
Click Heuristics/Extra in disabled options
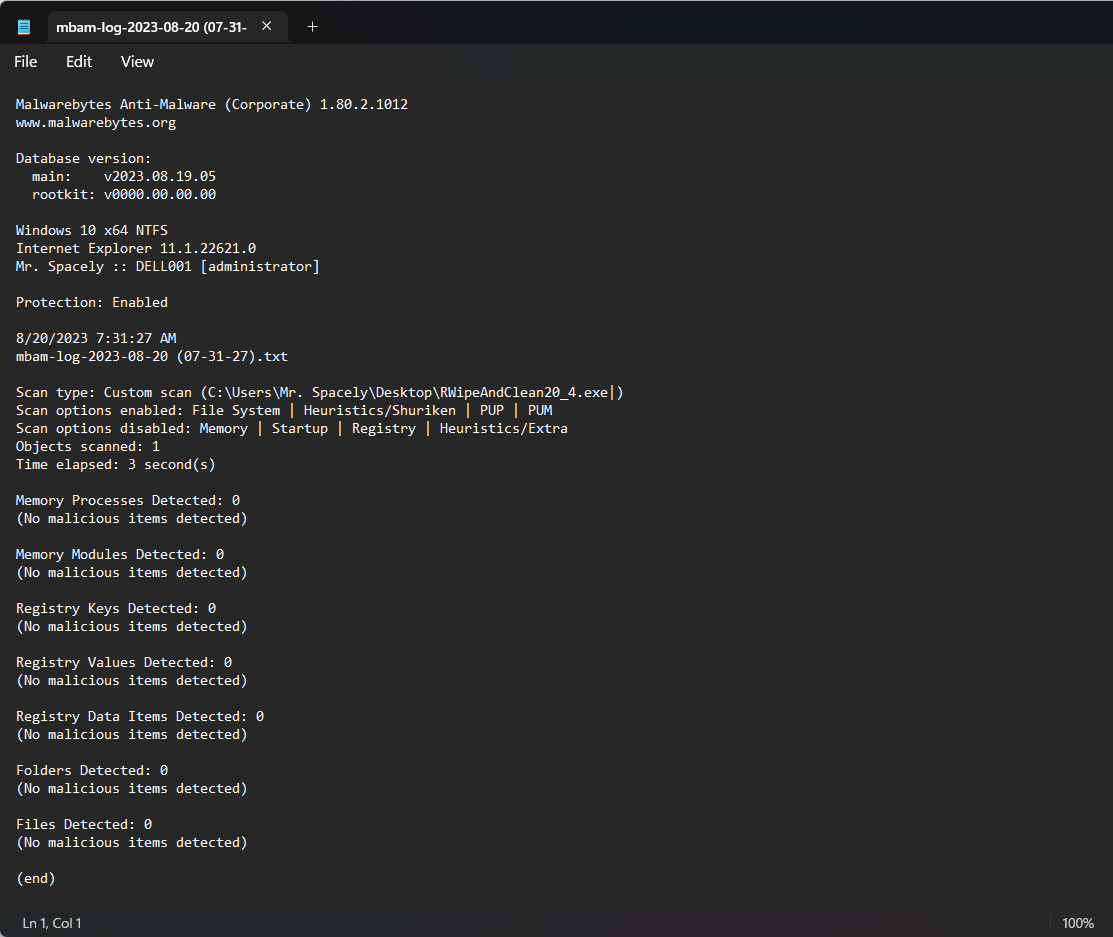click(503, 429)
